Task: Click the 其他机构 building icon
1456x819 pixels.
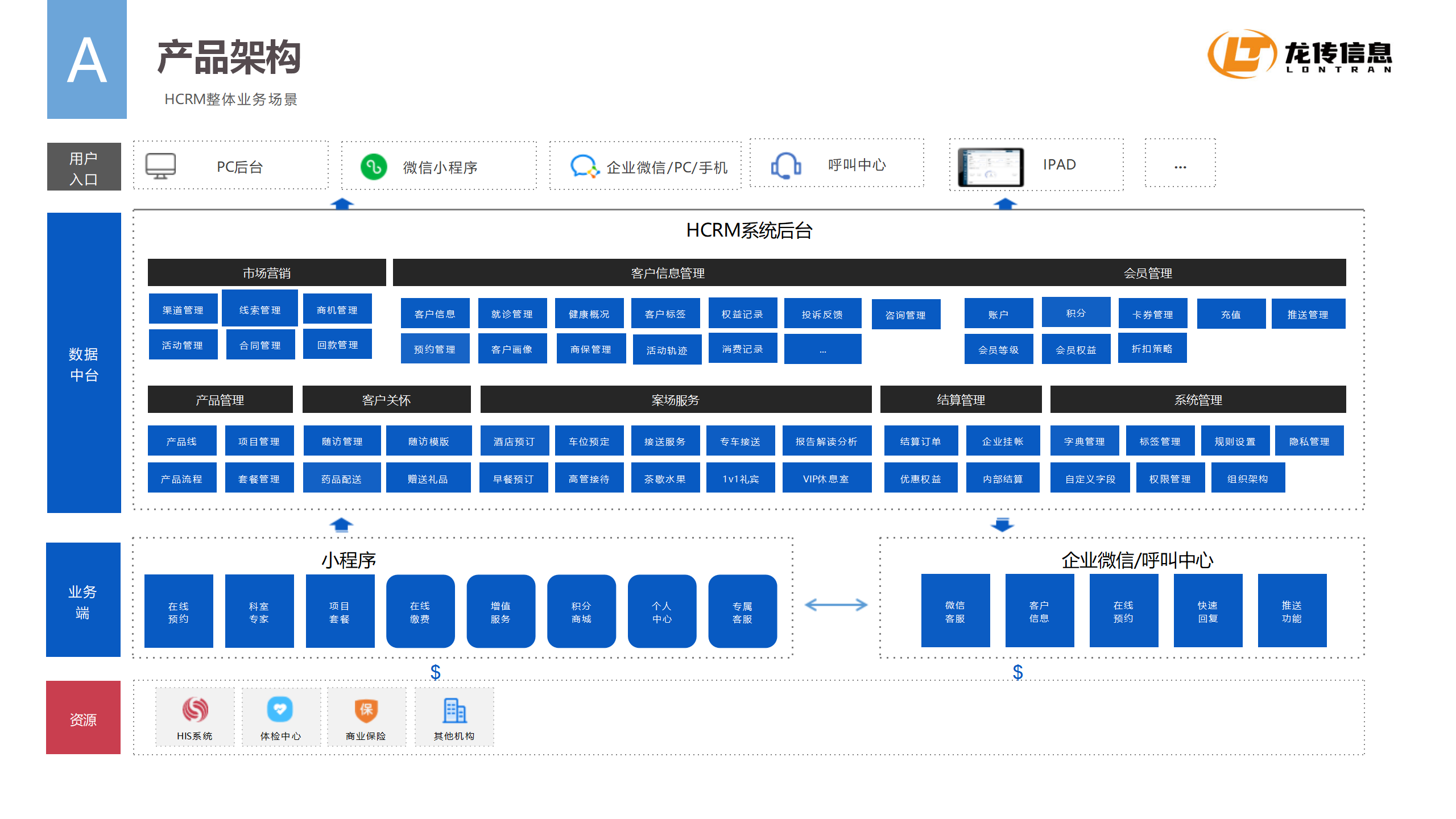Action: pyautogui.click(x=454, y=710)
